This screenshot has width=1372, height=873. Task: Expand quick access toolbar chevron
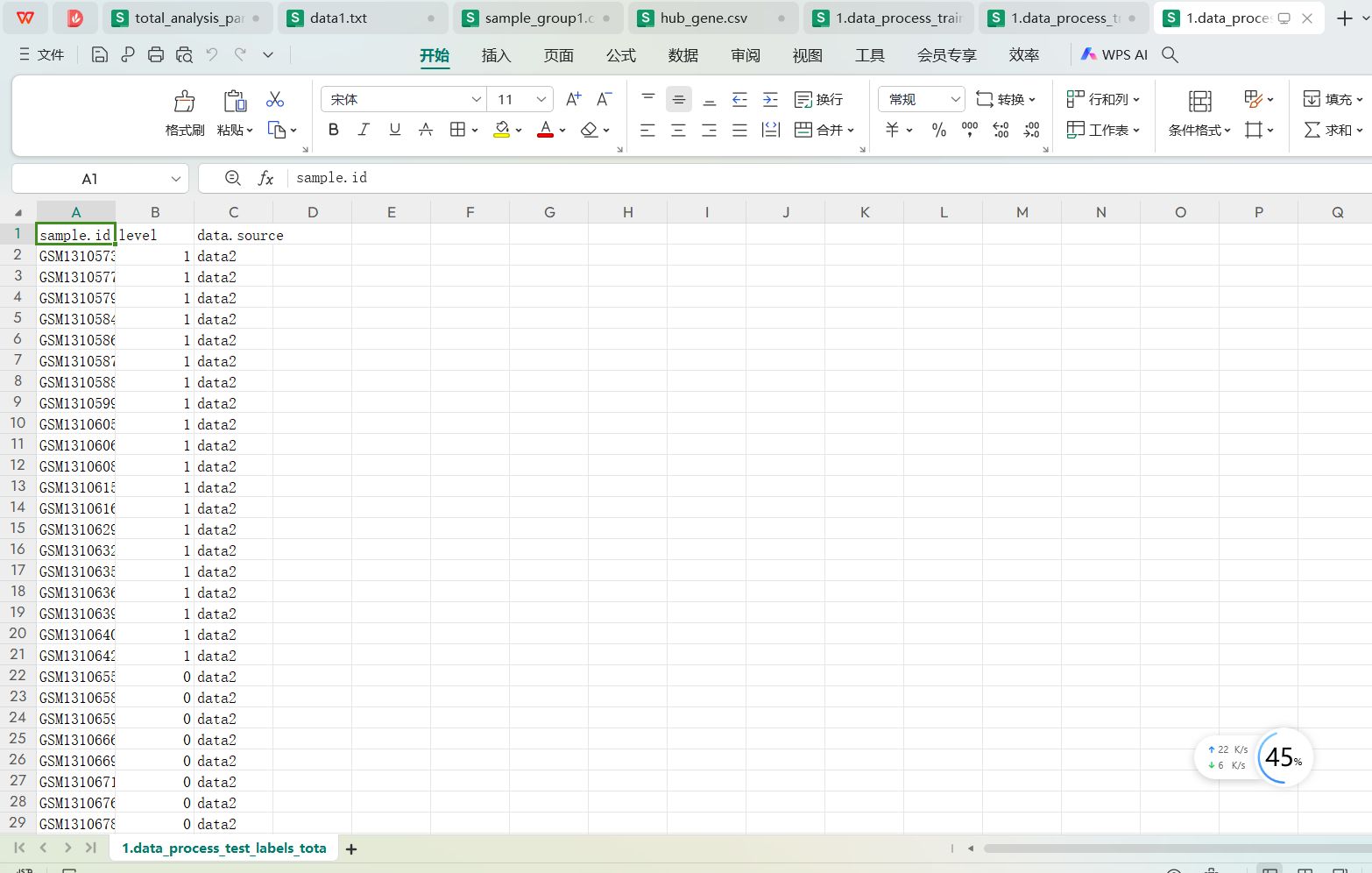pyautogui.click(x=268, y=54)
